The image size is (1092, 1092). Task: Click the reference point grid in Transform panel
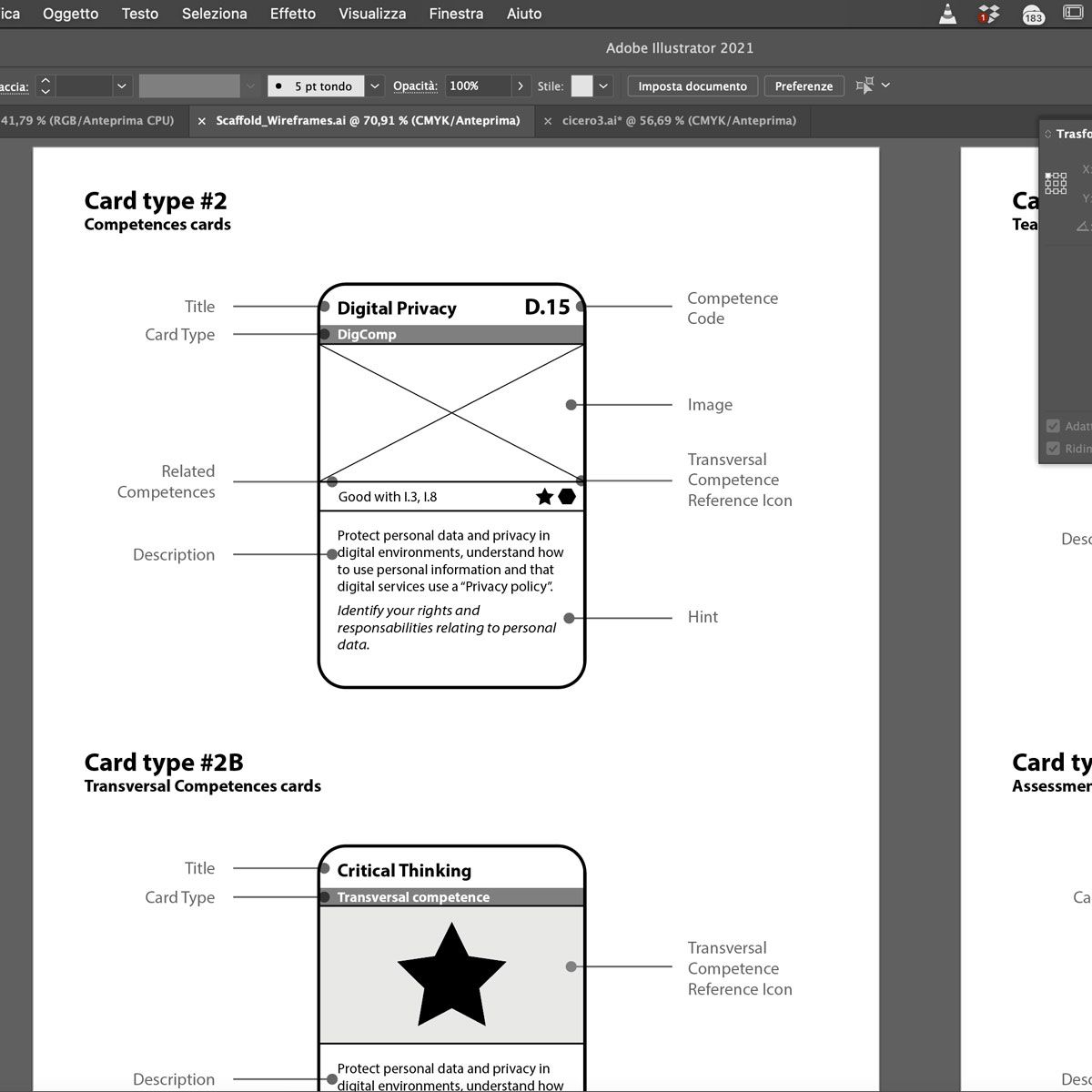tap(1056, 183)
